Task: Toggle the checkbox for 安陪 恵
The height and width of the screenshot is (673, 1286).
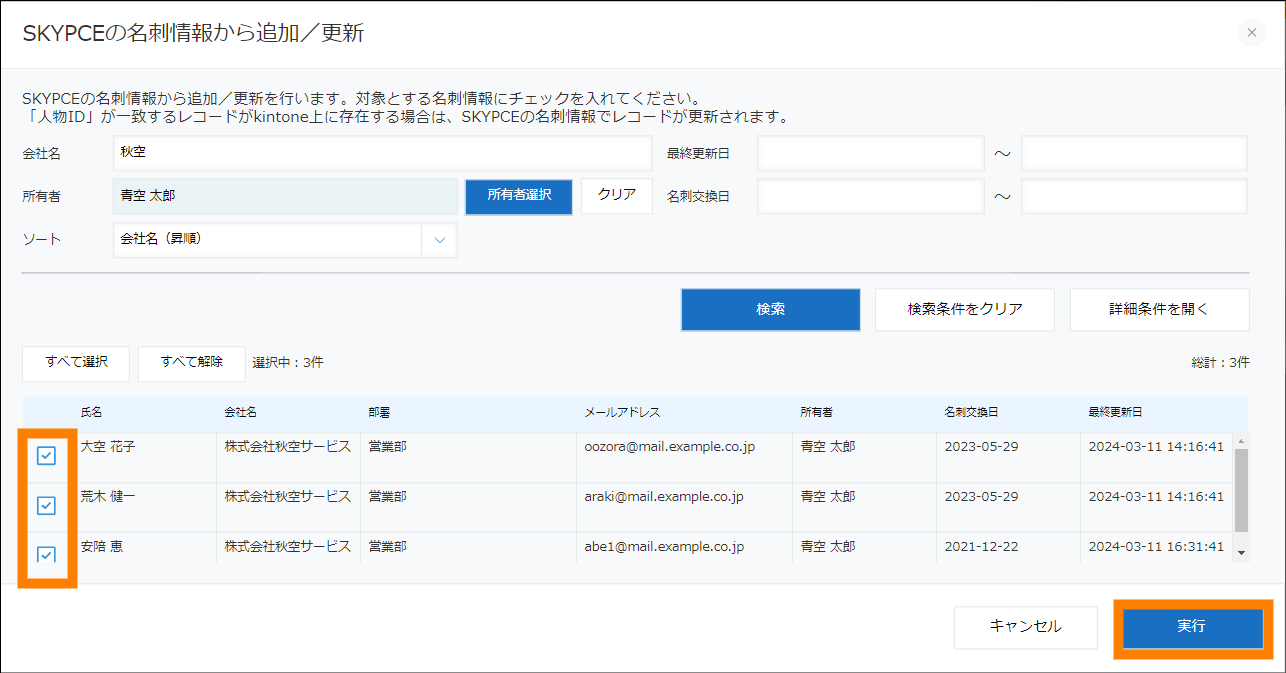Action: tap(46, 553)
